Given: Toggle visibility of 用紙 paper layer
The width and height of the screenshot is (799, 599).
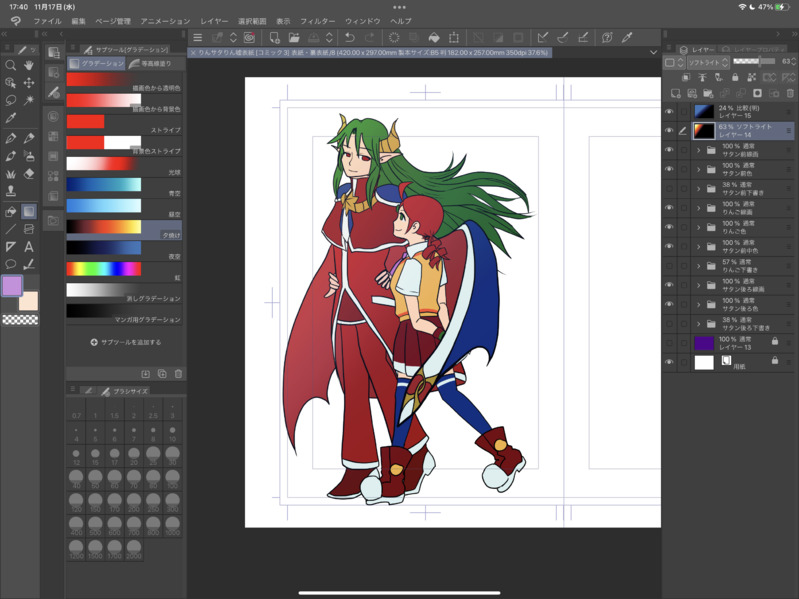Looking at the screenshot, I should pyautogui.click(x=669, y=362).
